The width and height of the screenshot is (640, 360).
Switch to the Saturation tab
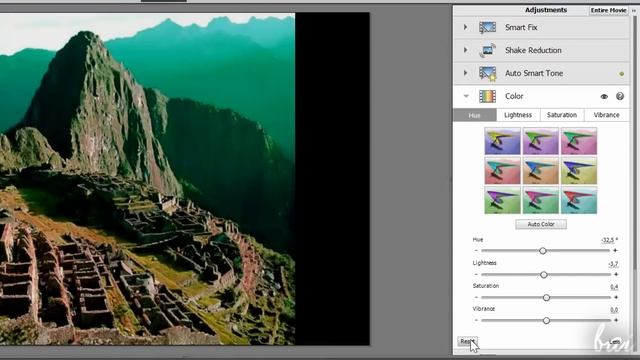click(562, 115)
